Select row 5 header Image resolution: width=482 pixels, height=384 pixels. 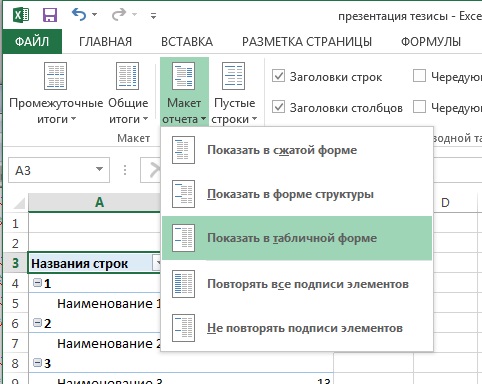coord(15,303)
